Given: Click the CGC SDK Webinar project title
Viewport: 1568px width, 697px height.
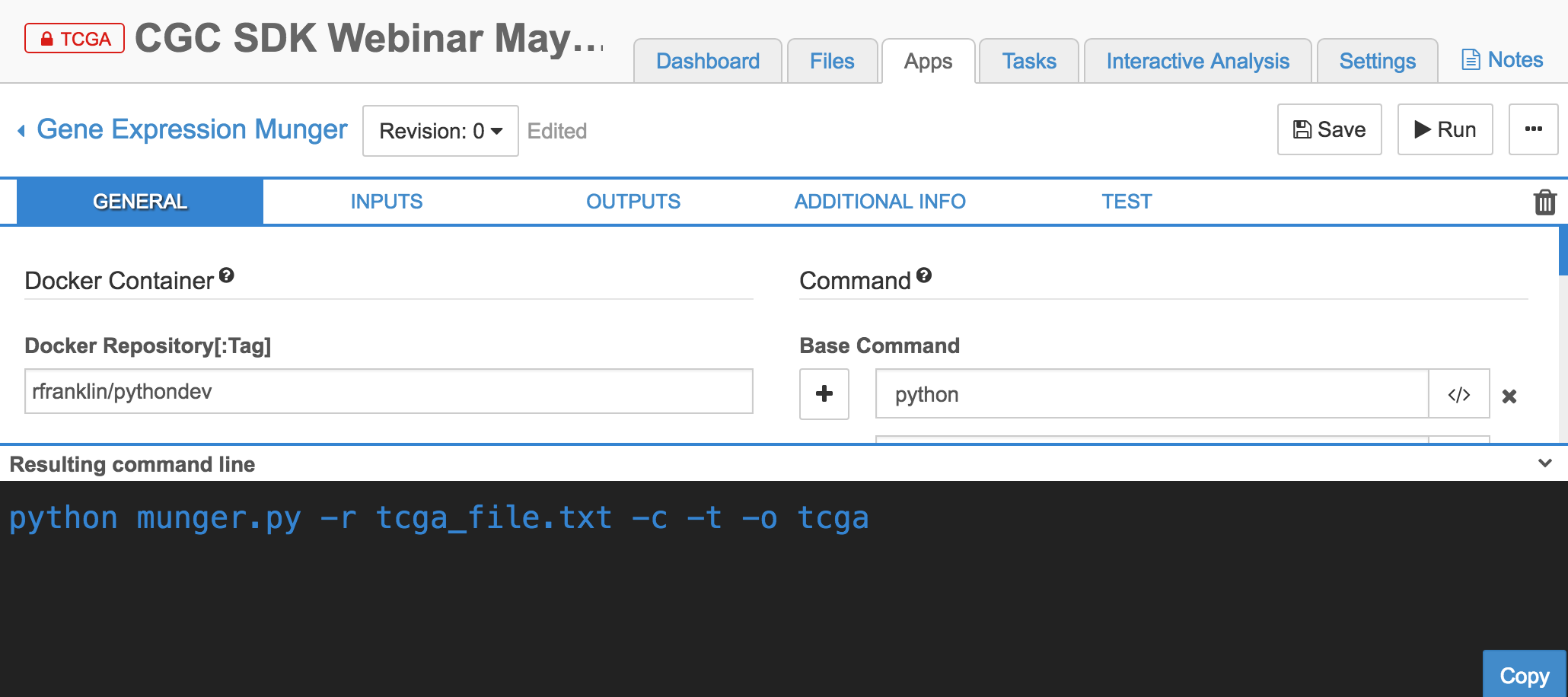Looking at the screenshot, I should [370, 38].
